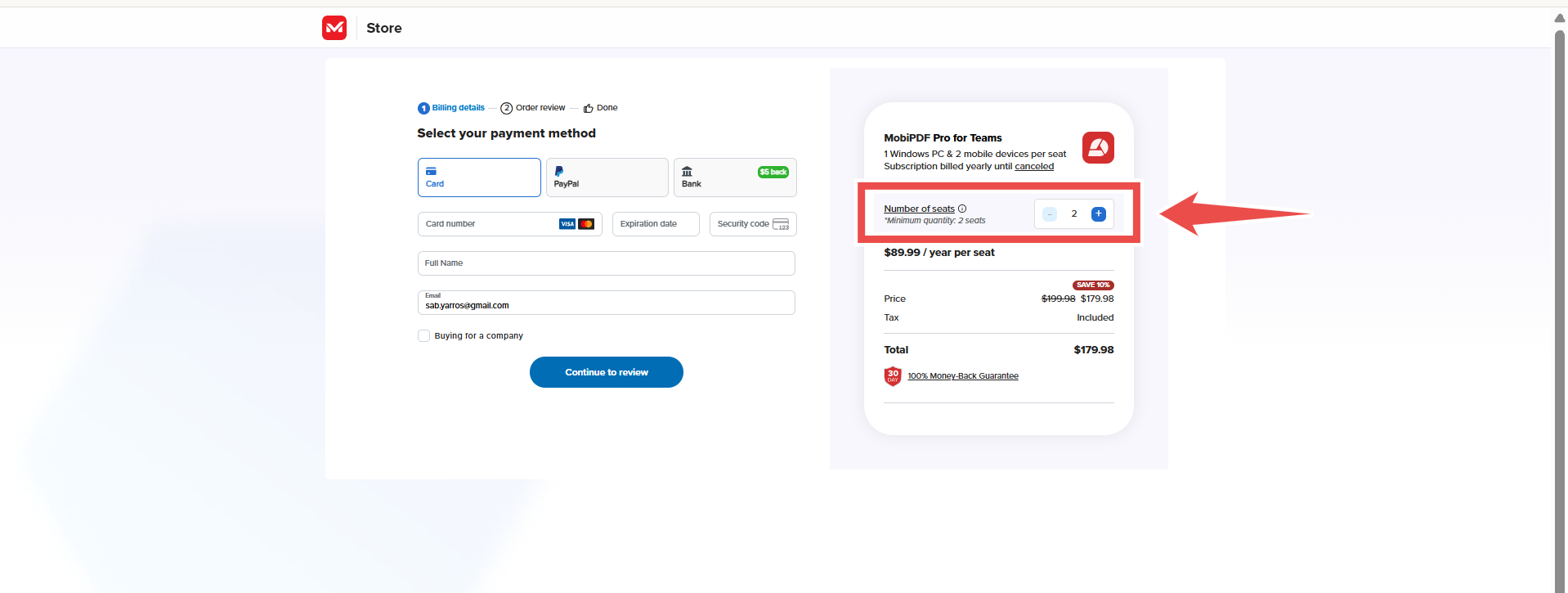Screen dimensions: 1568x593
Task: Open the canceled subscription terms link
Action: point(1034,166)
